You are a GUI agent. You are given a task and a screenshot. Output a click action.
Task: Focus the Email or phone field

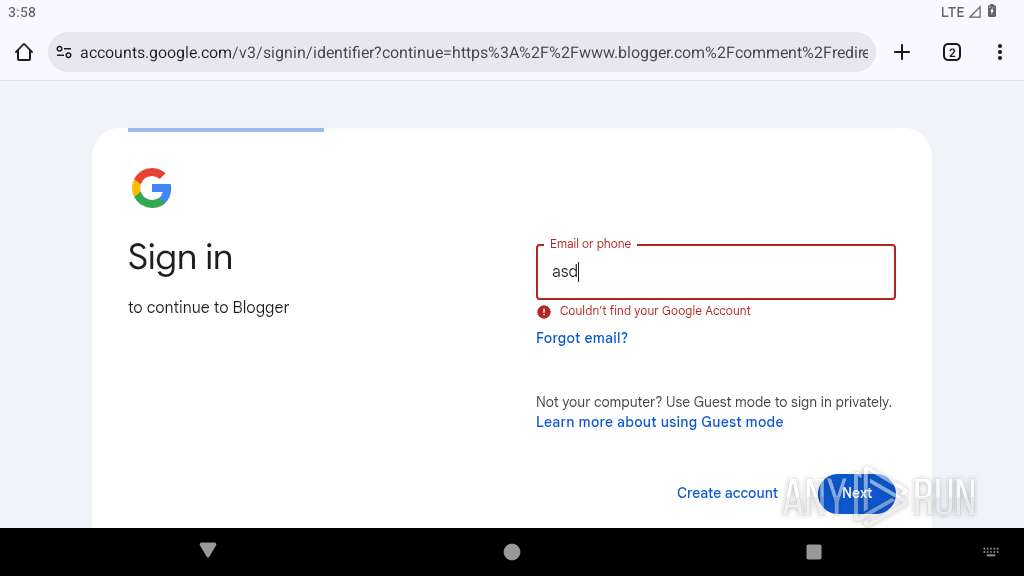tap(716, 272)
